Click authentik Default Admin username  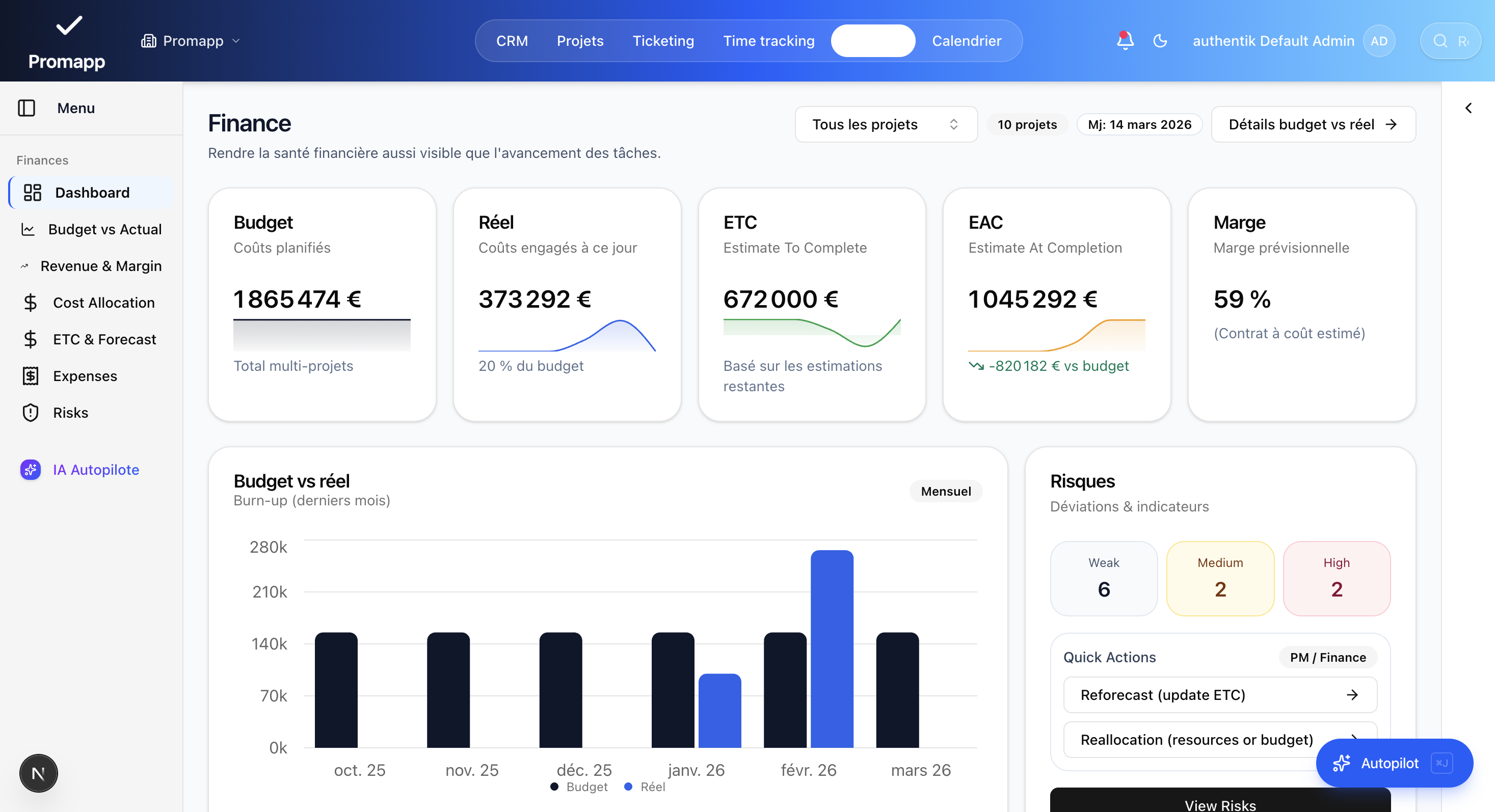coord(1273,41)
